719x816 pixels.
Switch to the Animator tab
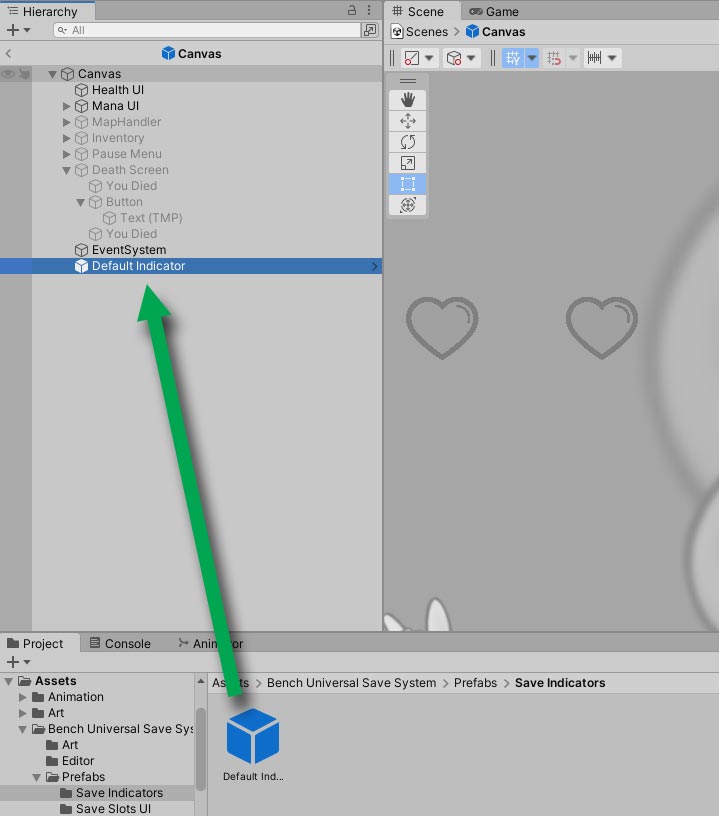(211, 644)
